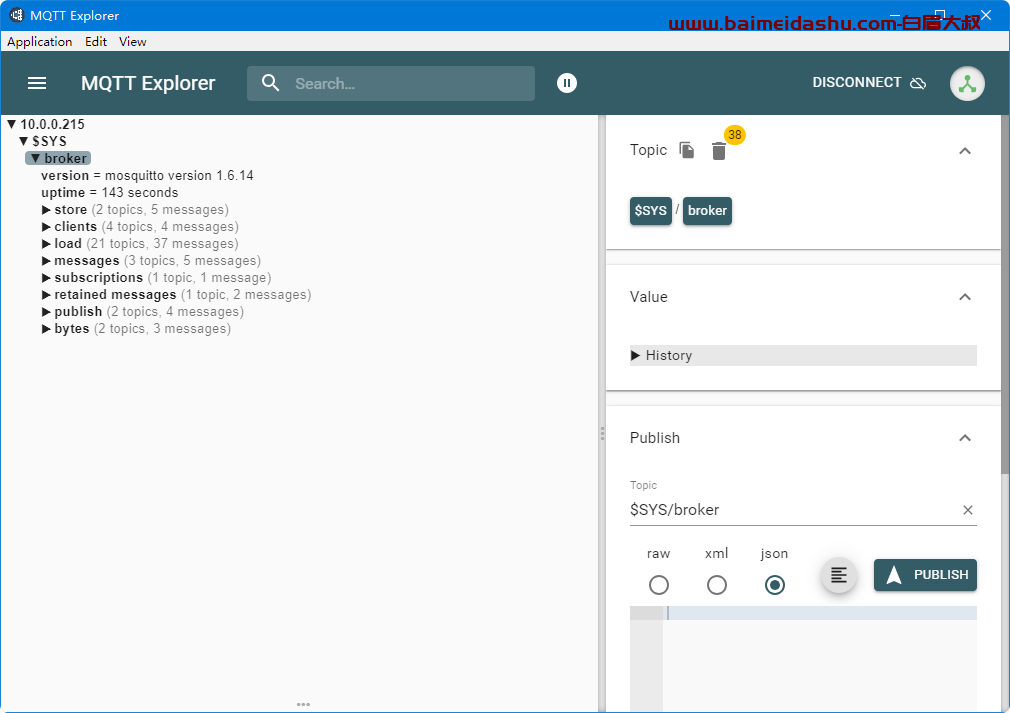The height and width of the screenshot is (713, 1010).
Task: Click the 38 badge counter
Action: coord(734,135)
